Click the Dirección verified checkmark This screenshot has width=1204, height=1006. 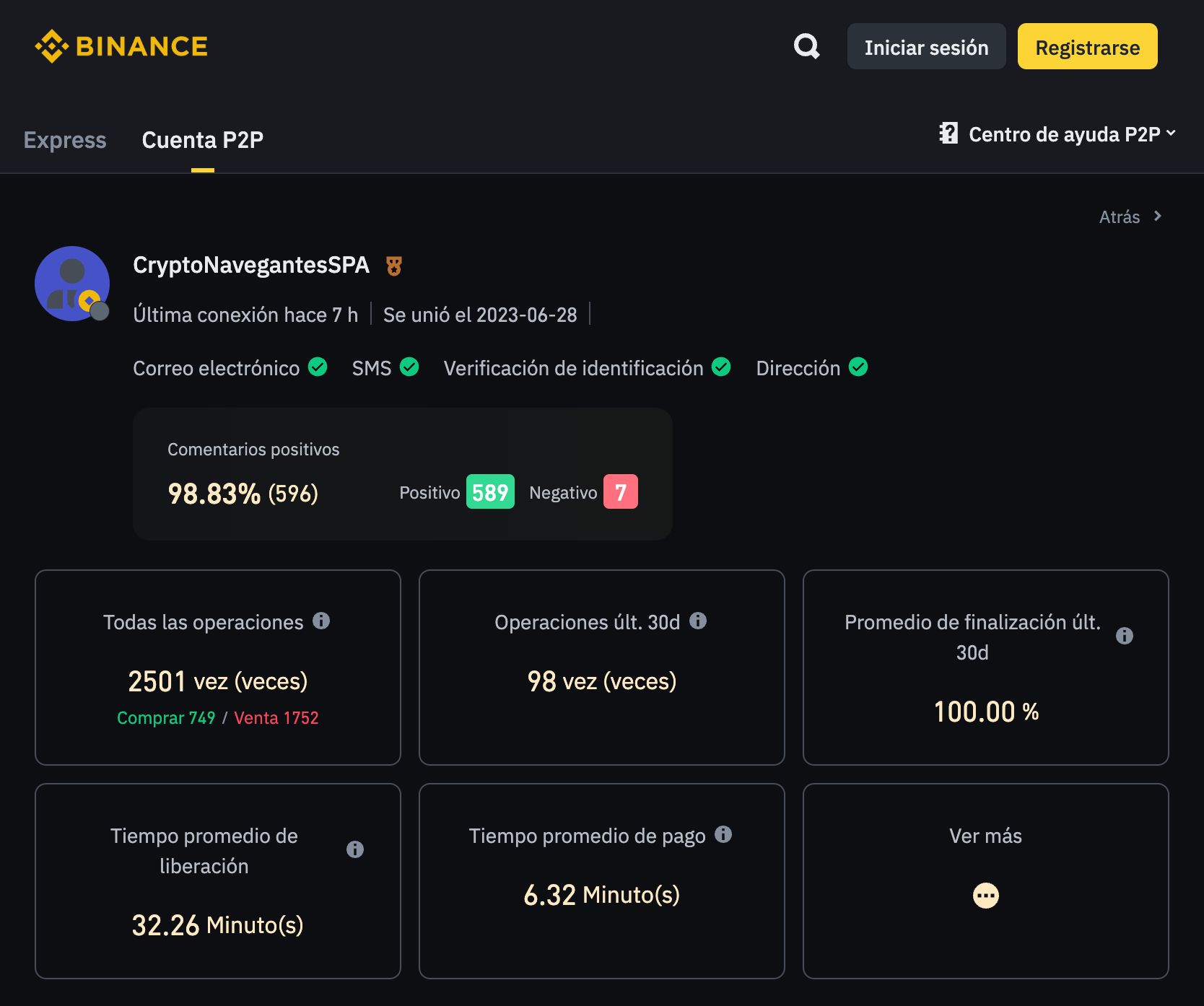(858, 367)
